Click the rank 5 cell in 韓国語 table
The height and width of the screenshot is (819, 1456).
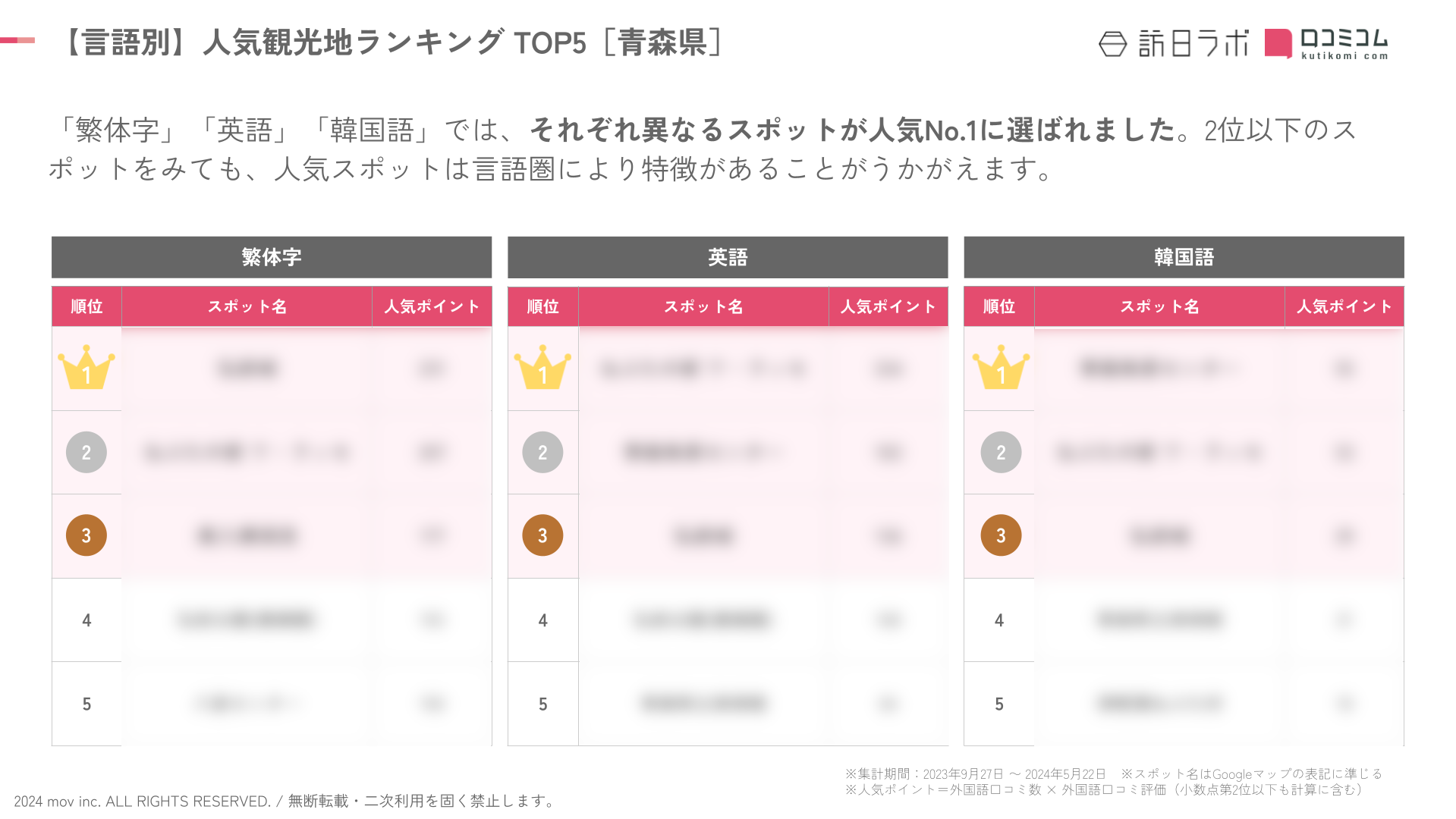pyautogui.click(x=999, y=704)
